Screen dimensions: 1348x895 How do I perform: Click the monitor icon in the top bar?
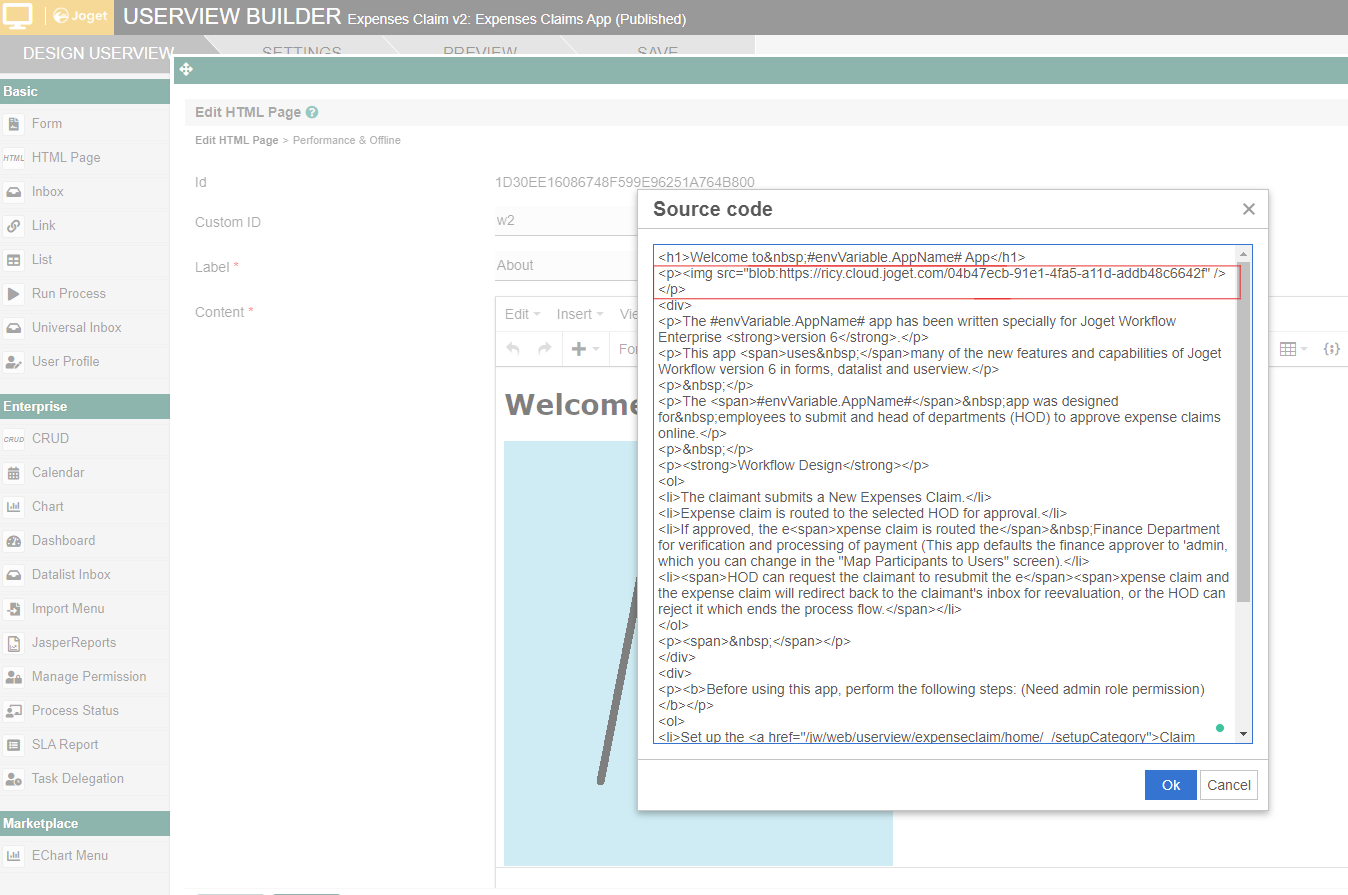[19, 16]
